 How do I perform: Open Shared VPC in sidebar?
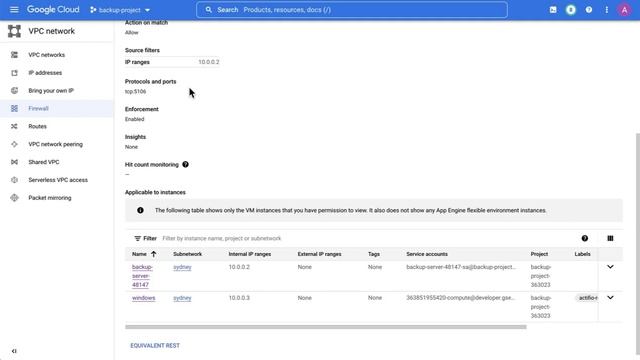pos(44,162)
